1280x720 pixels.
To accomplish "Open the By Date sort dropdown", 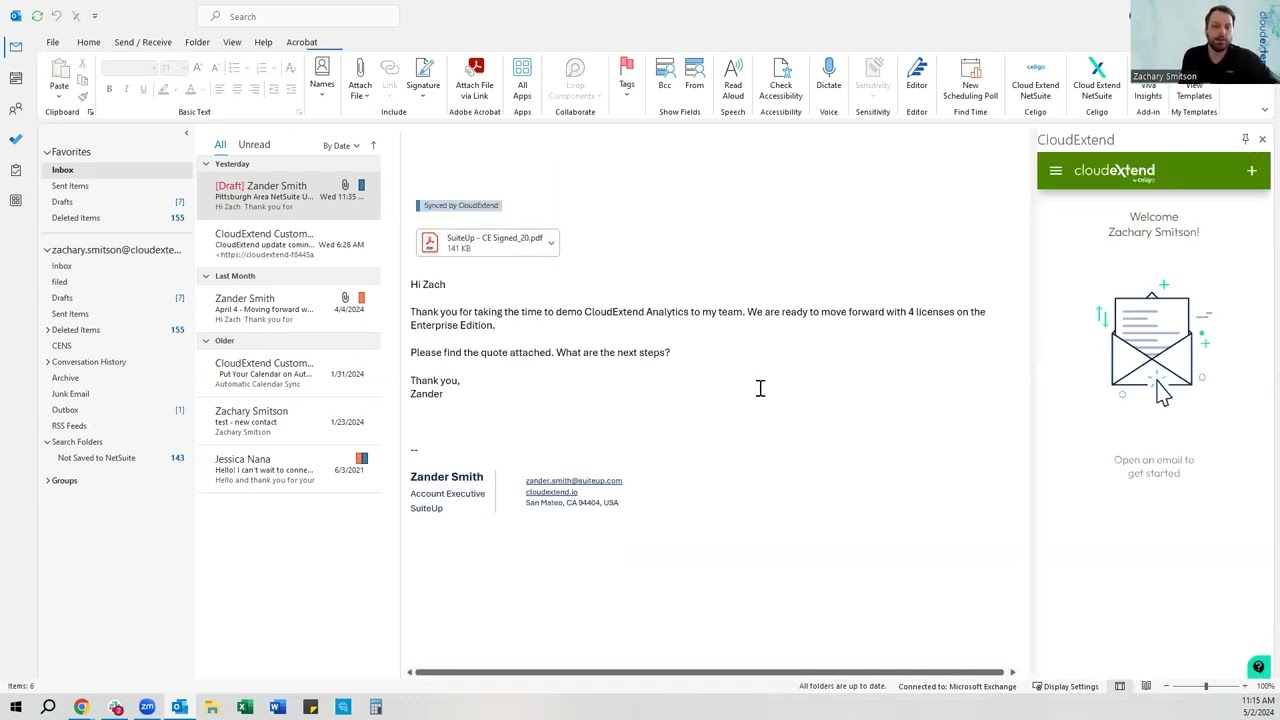I will [341, 146].
